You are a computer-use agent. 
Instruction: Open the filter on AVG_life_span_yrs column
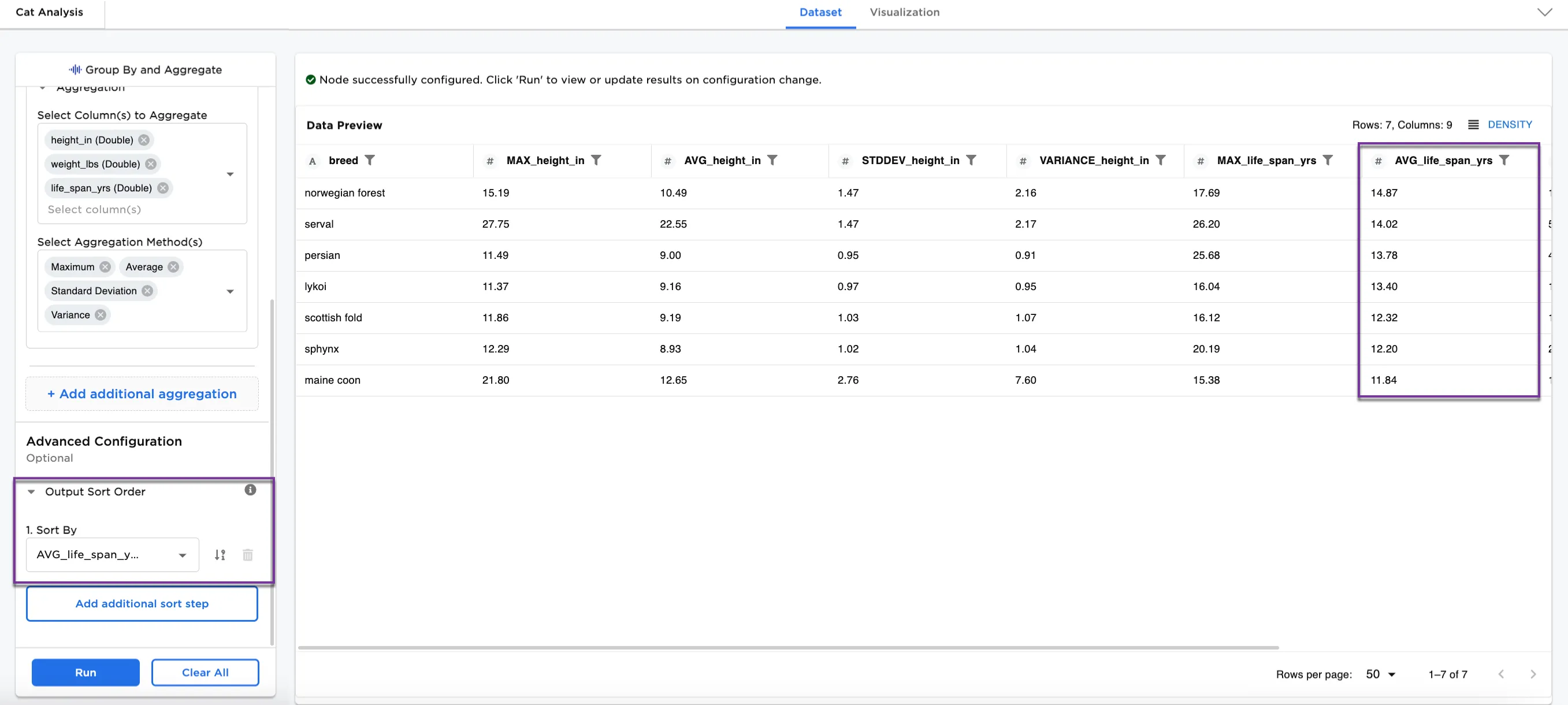point(1505,160)
